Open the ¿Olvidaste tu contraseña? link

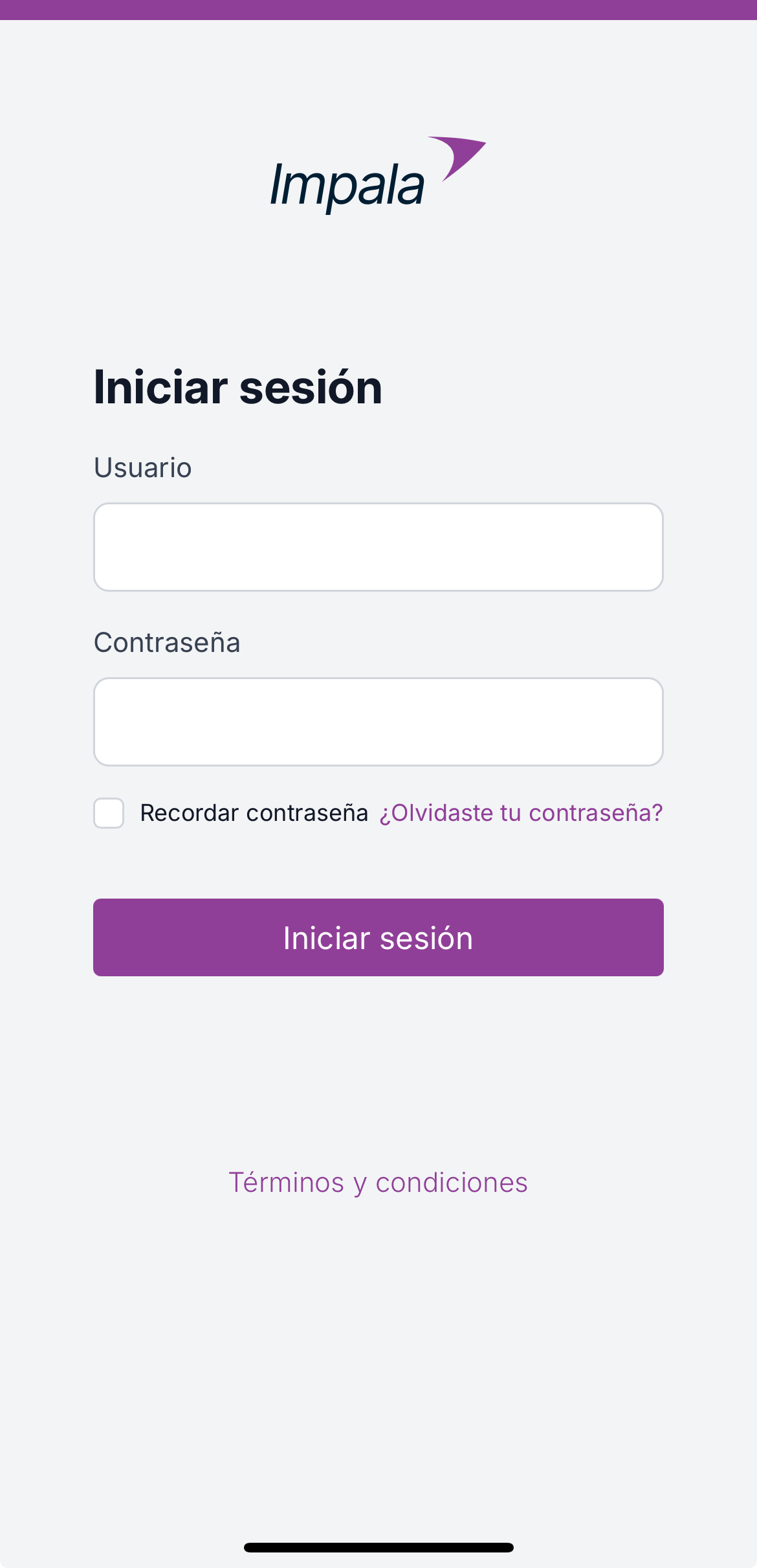pyautogui.click(x=521, y=813)
